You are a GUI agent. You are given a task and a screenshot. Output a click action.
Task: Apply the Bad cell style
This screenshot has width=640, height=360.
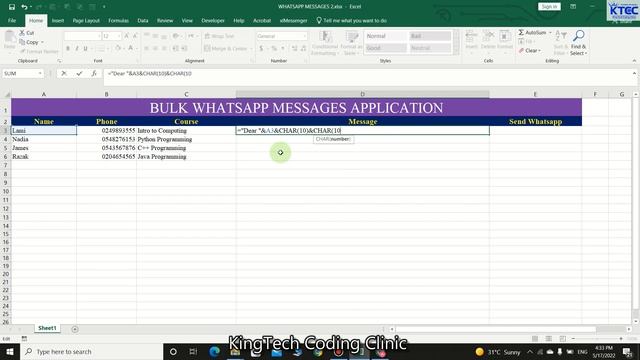coord(430,36)
